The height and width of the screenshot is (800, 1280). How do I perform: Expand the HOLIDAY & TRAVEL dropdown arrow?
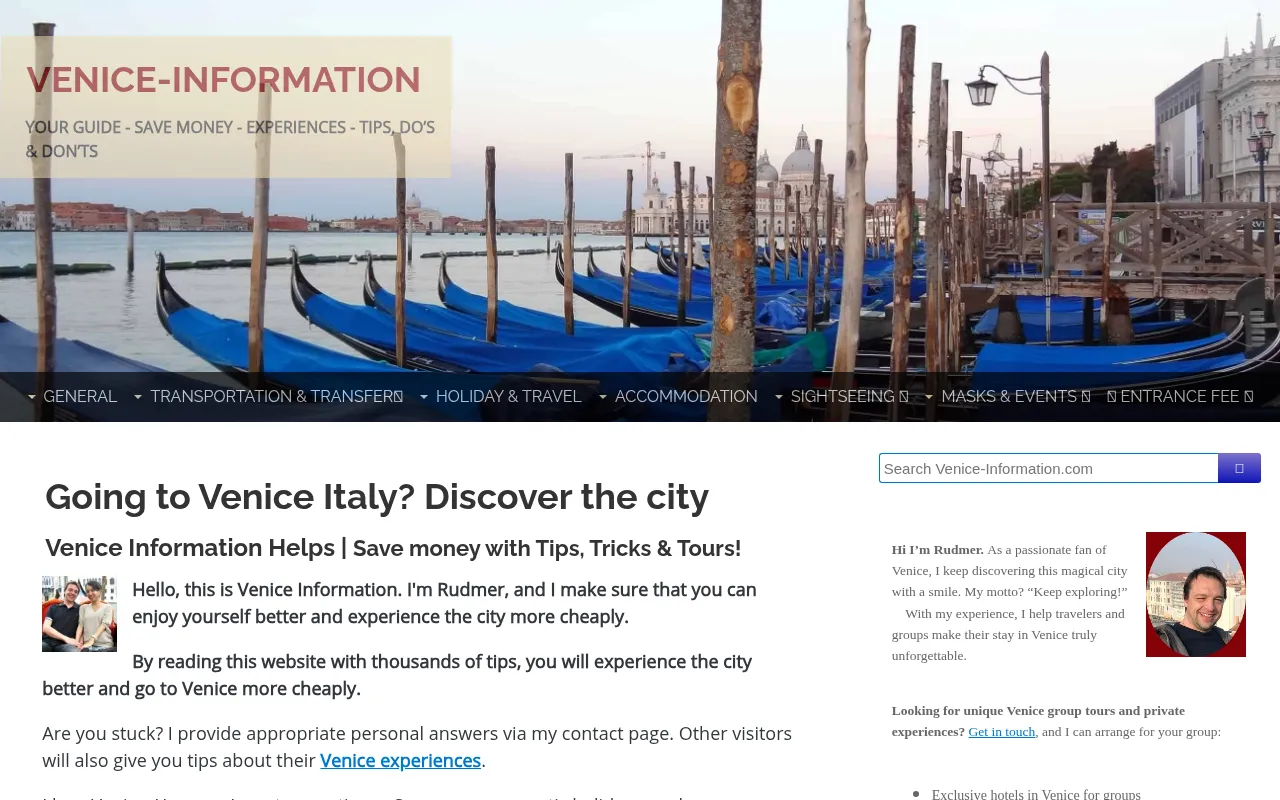click(424, 397)
